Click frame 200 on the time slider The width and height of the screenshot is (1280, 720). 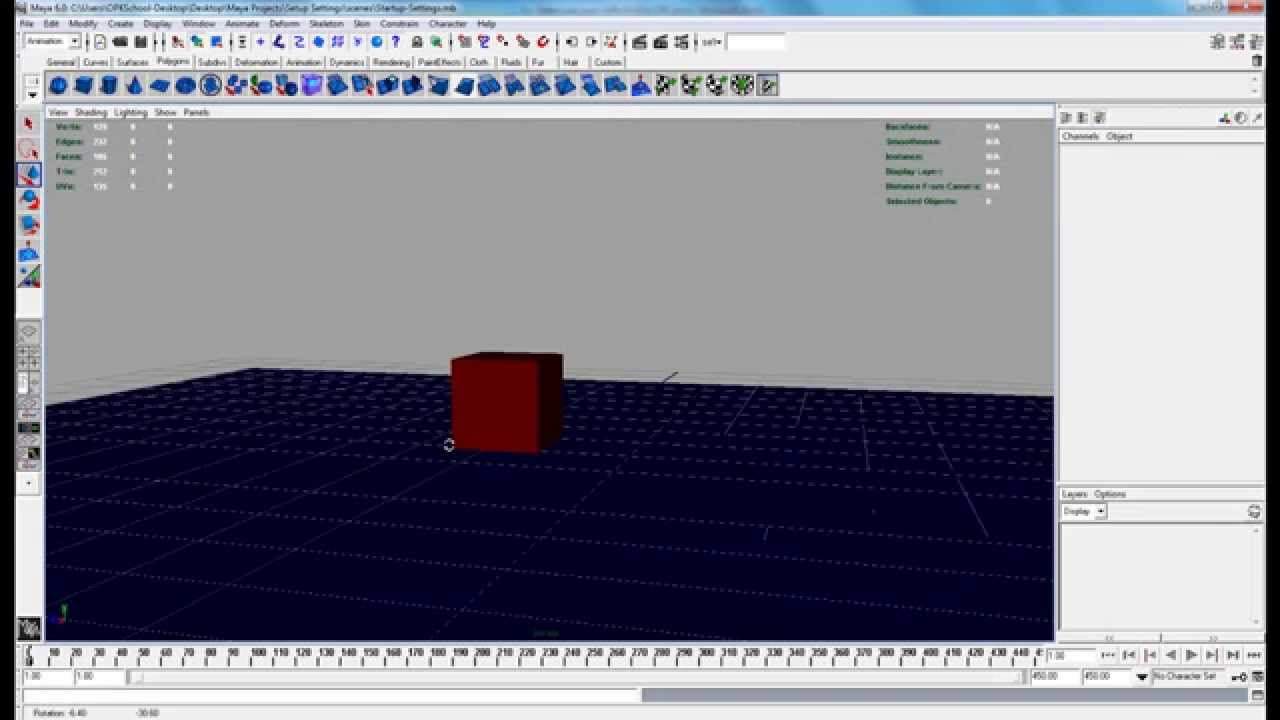[x=484, y=654]
